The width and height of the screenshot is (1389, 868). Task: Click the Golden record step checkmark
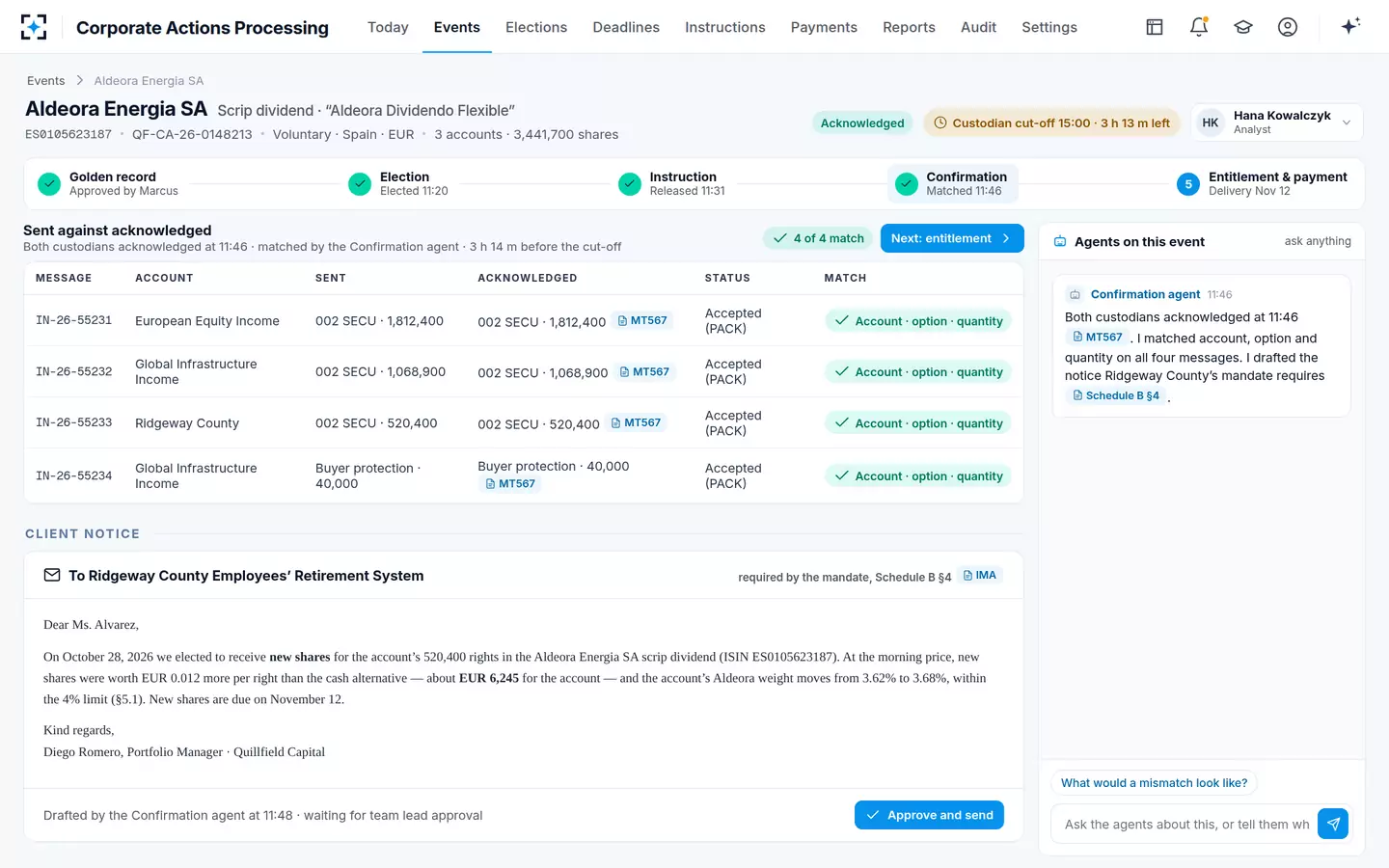(x=49, y=184)
